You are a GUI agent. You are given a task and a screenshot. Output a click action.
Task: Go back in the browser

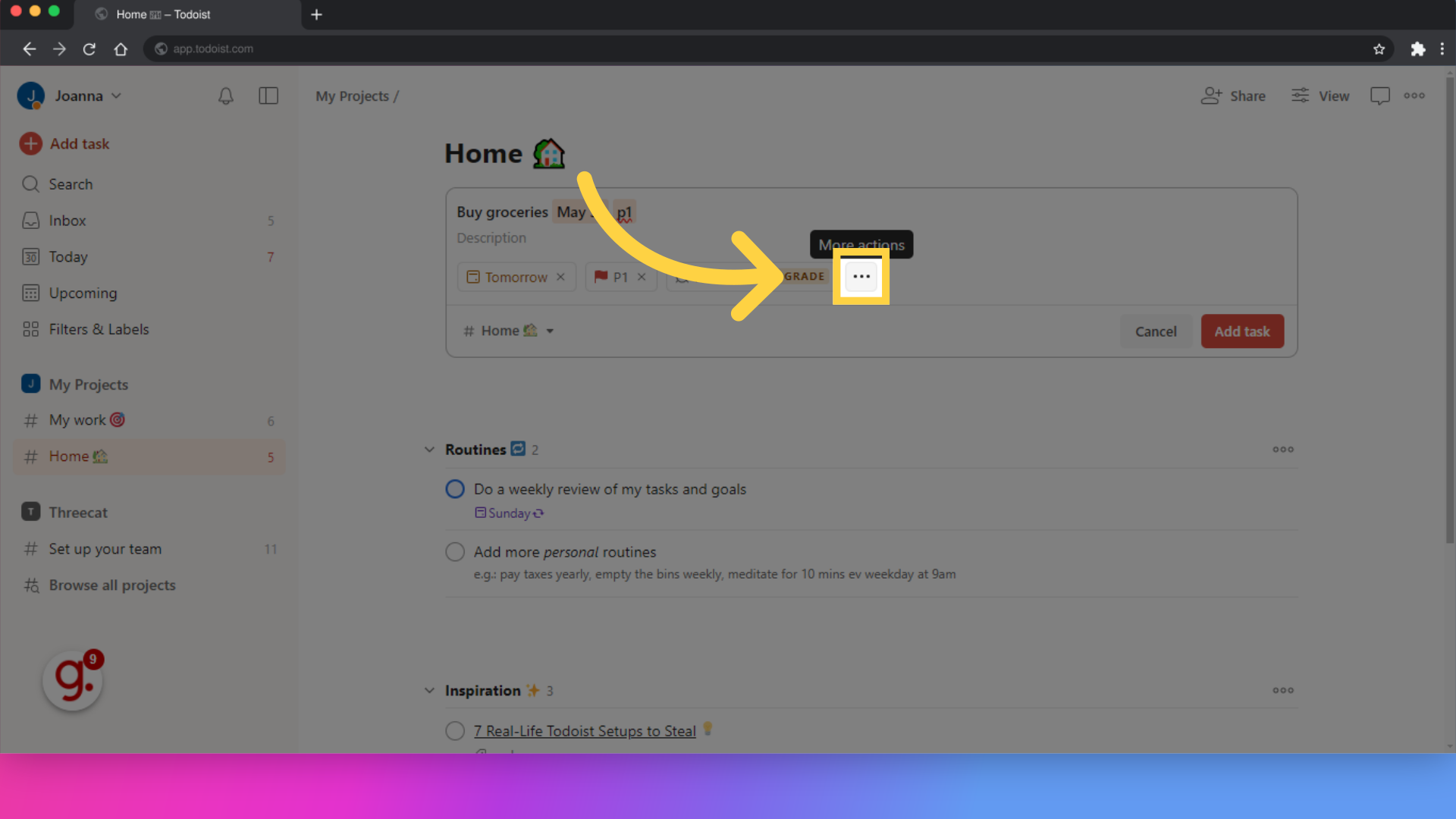point(29,49)
